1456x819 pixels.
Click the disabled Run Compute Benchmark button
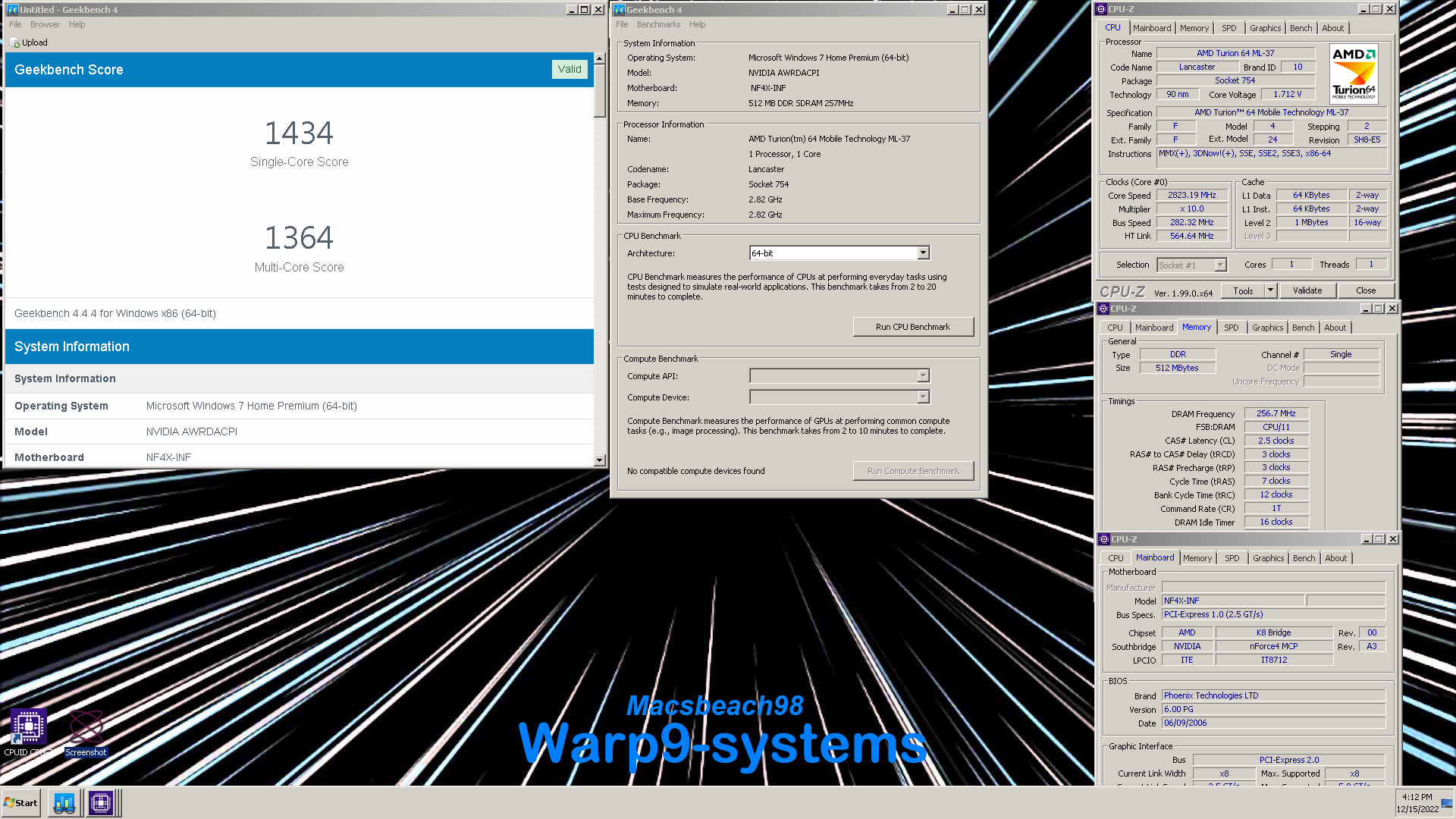[913, 471]
